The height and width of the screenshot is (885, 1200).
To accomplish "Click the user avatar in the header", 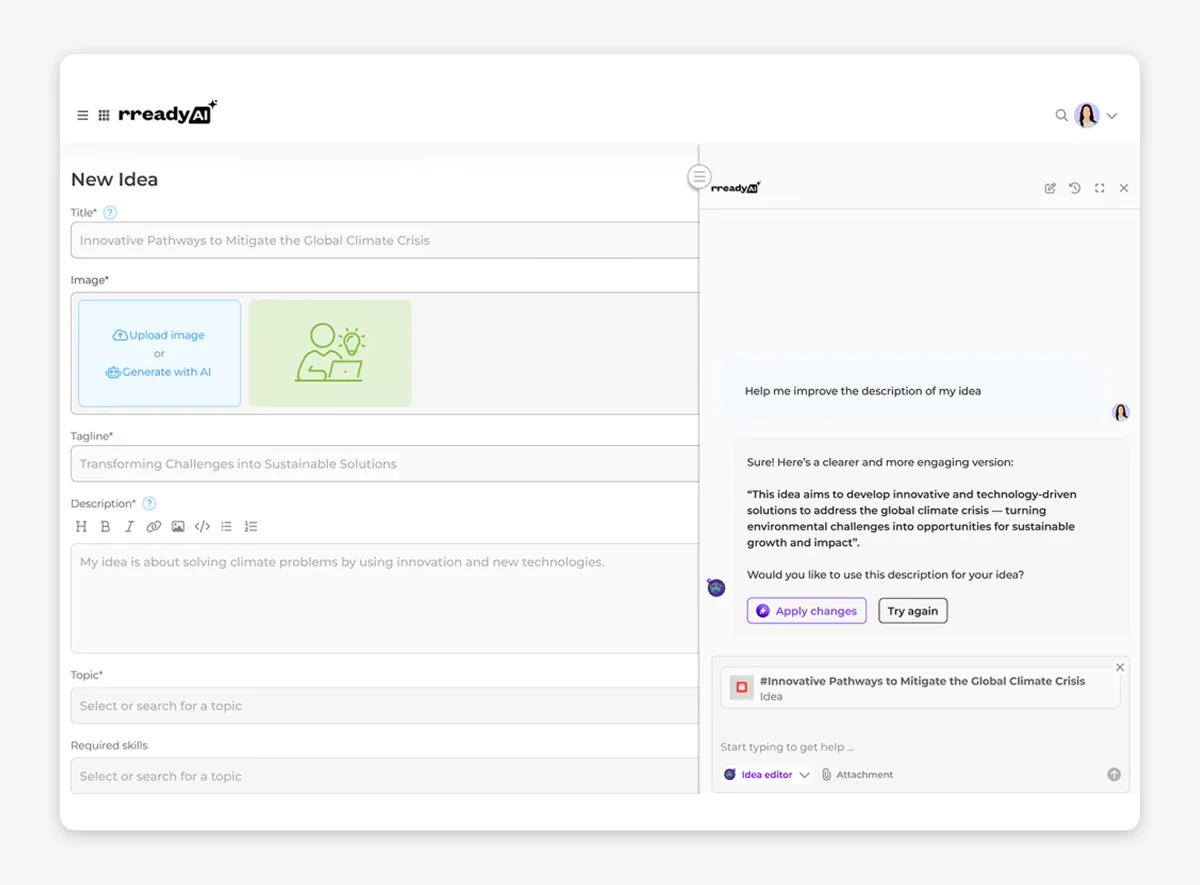I will (x=1087, y=115).
